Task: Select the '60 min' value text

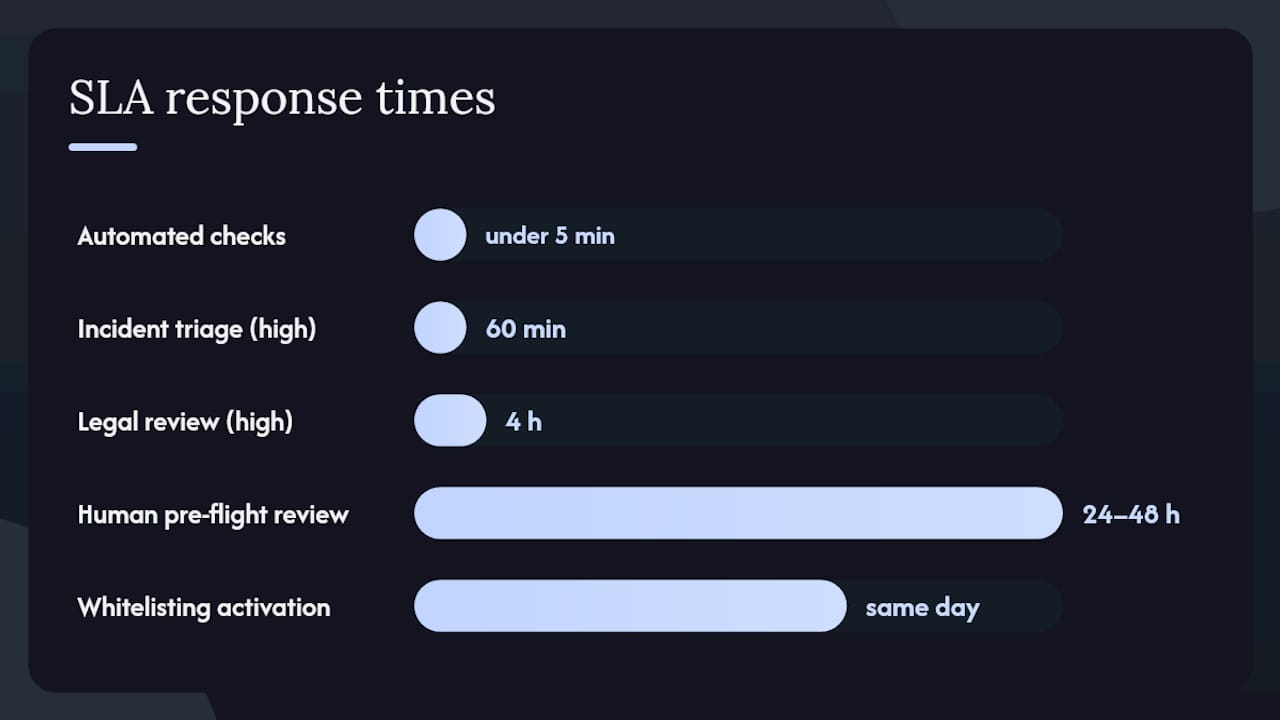Action: tap(526, 329)
